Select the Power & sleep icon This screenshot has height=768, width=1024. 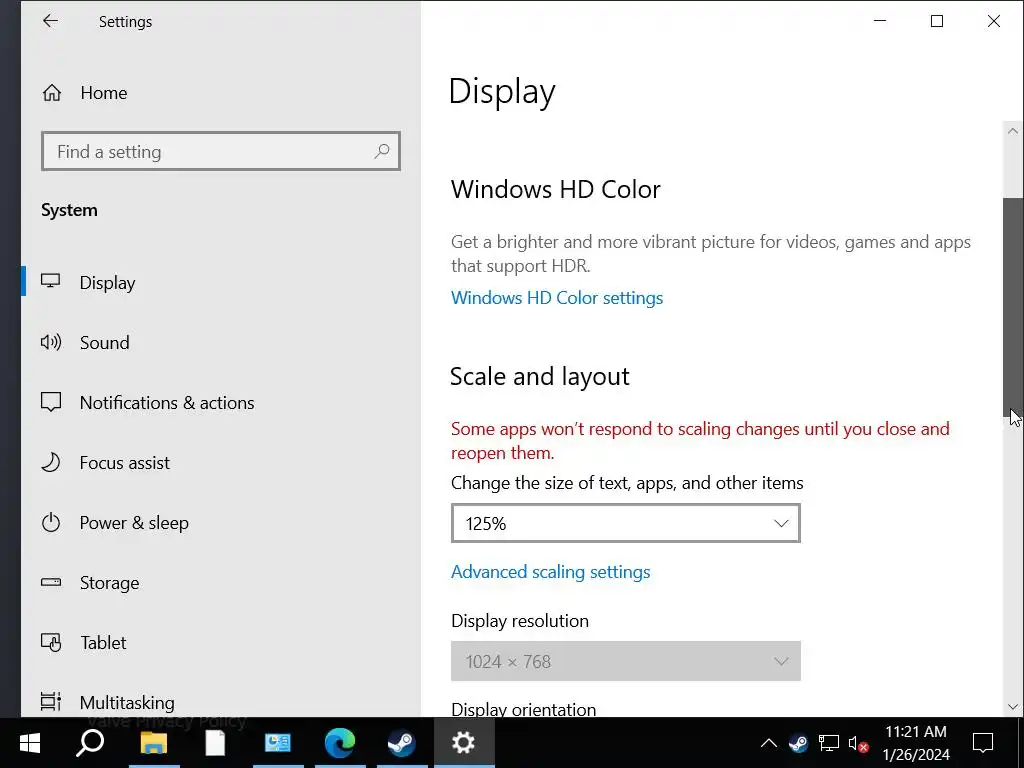click(x=51, y=522)
